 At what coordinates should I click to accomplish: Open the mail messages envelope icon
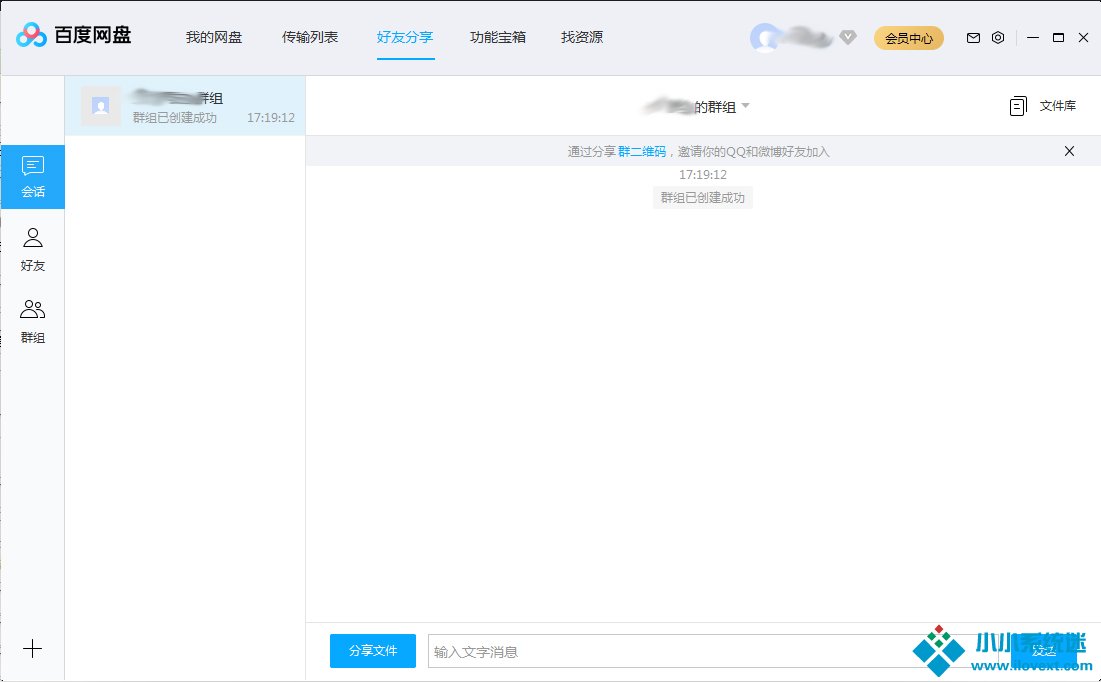(x=973, y=38)
